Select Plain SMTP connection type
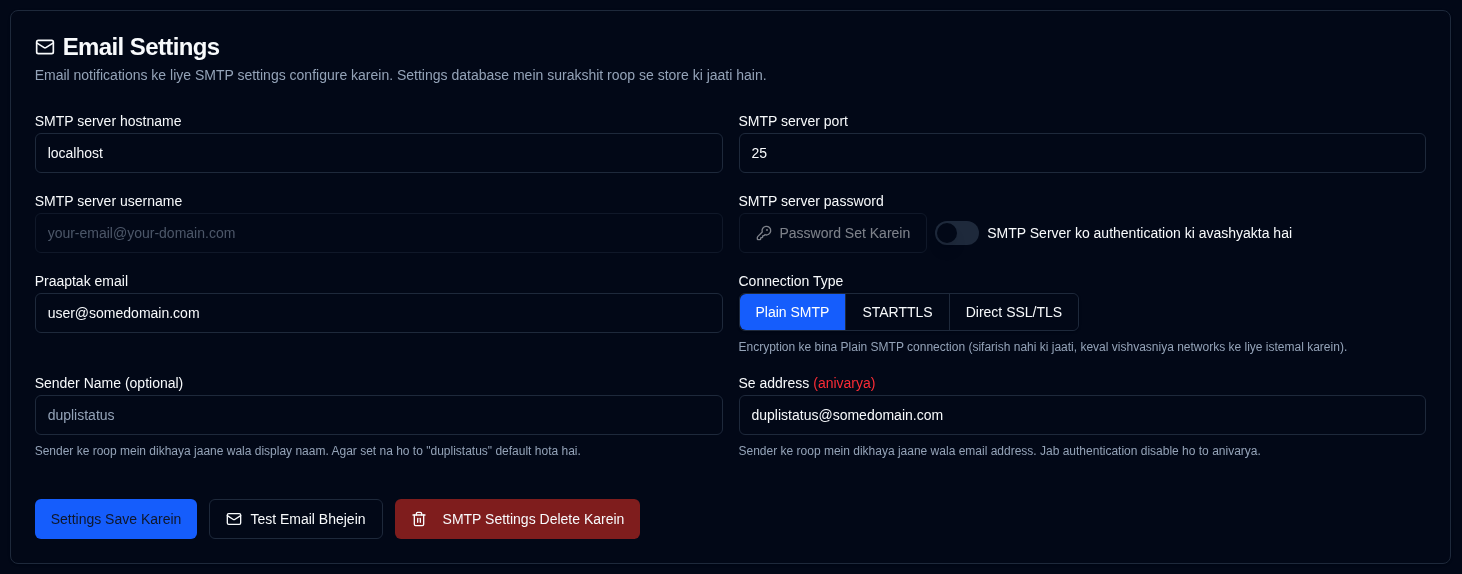 792,312
